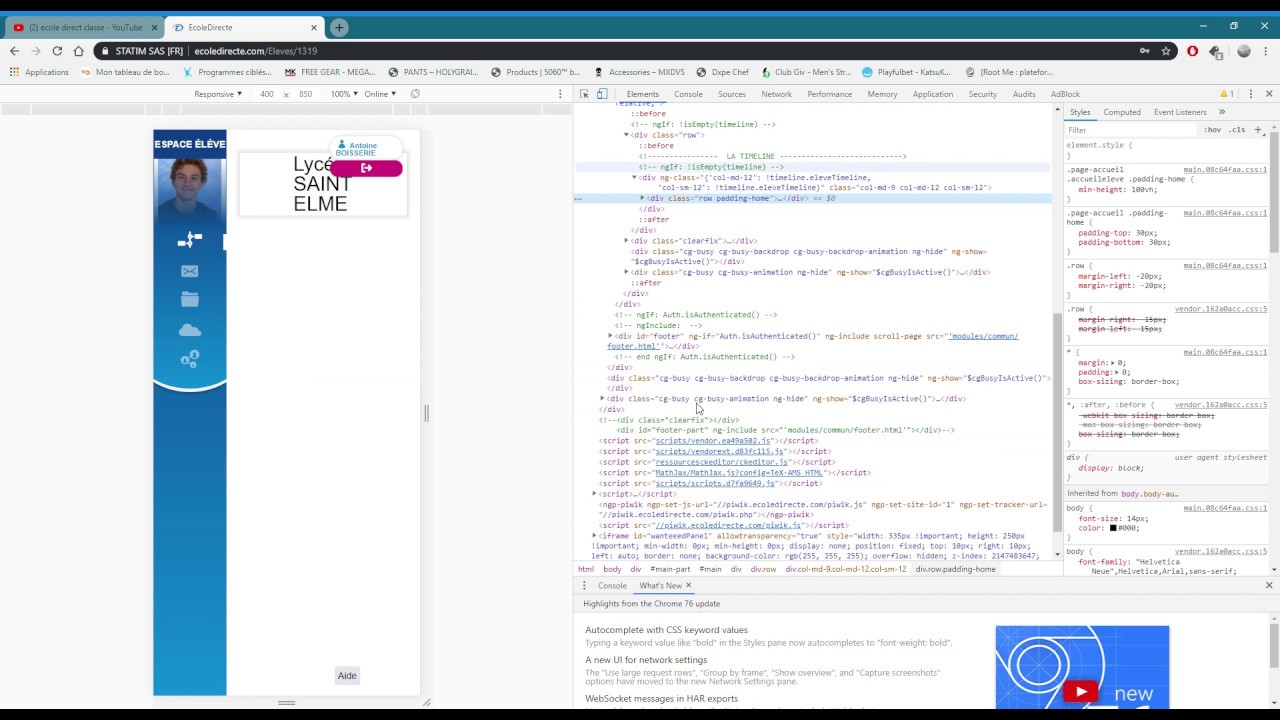Viewport: 1280px width, 720px height.
Task: Open the Event Listeners tab
Action: pos(1180,112)
